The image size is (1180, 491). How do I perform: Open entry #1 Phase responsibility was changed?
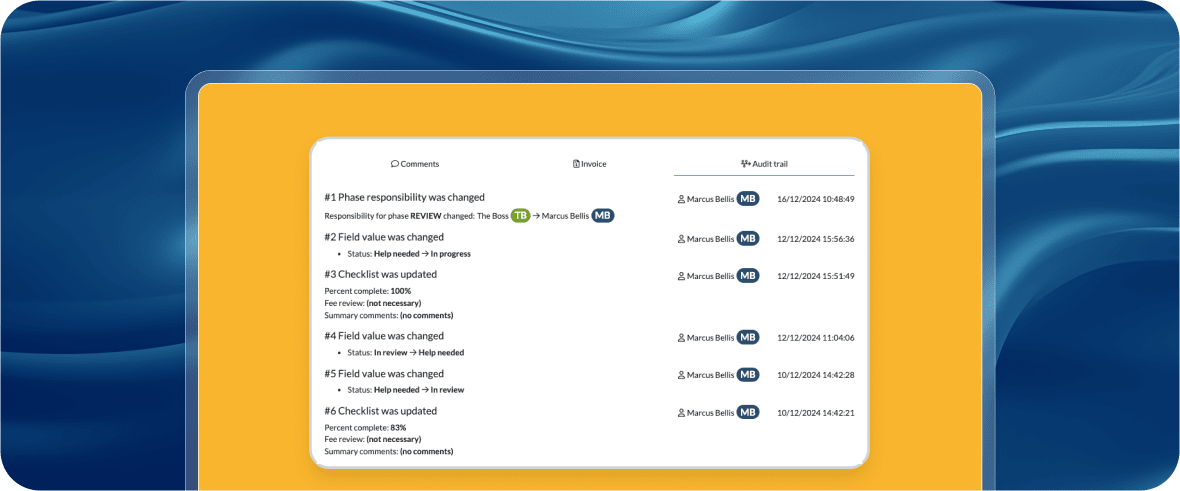[x=404, y=198]
